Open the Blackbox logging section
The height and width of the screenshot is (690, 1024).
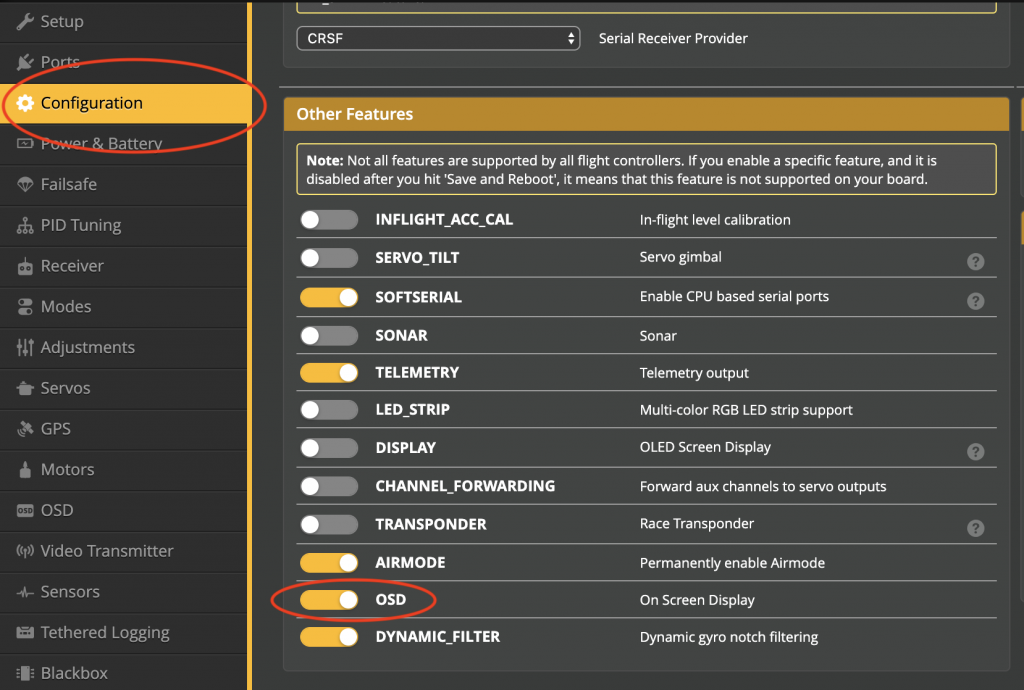(x=75, y=672)
